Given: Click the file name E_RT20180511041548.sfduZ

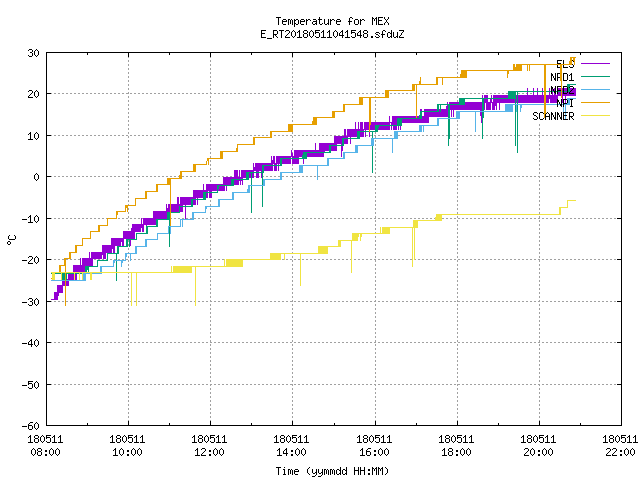Looking at the screenshot, I should coord(332,34).
